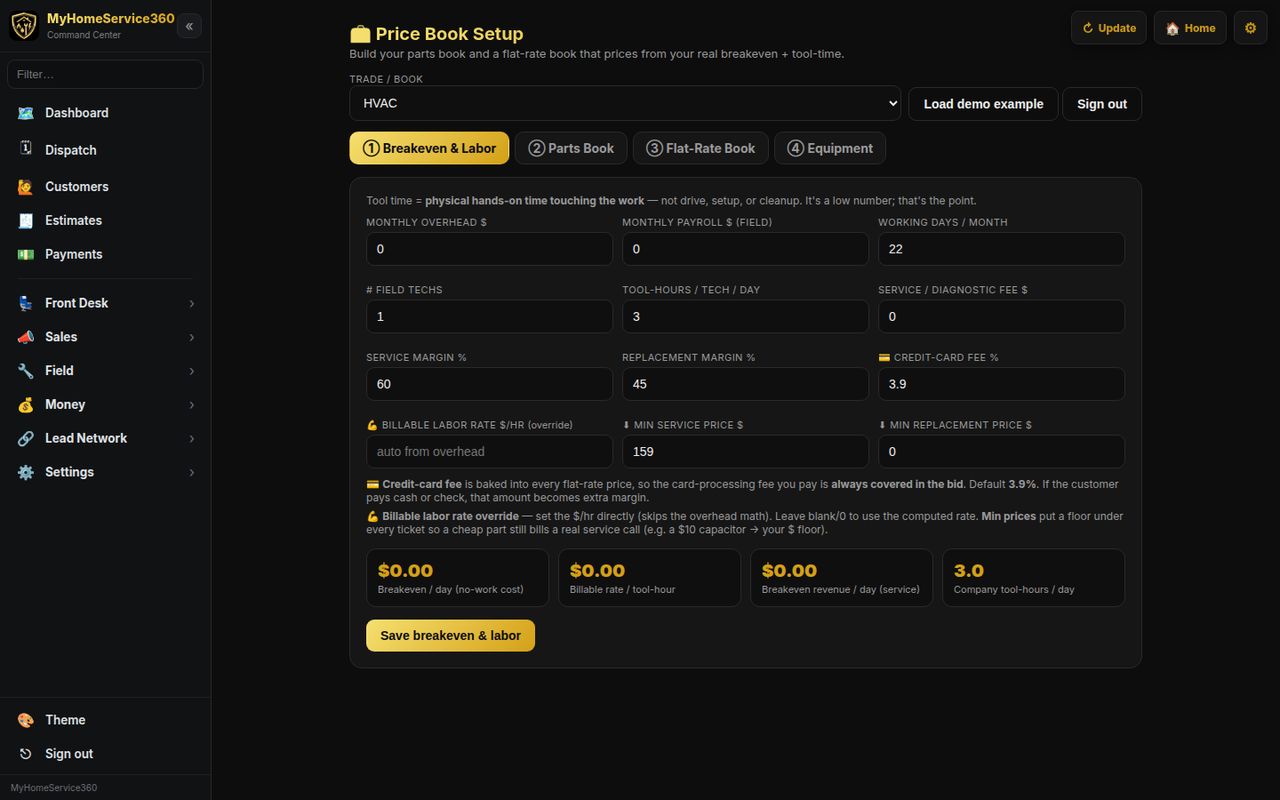
Task: Open the Trade / Book dropdown showing HVAC
Action: (625, 104)
